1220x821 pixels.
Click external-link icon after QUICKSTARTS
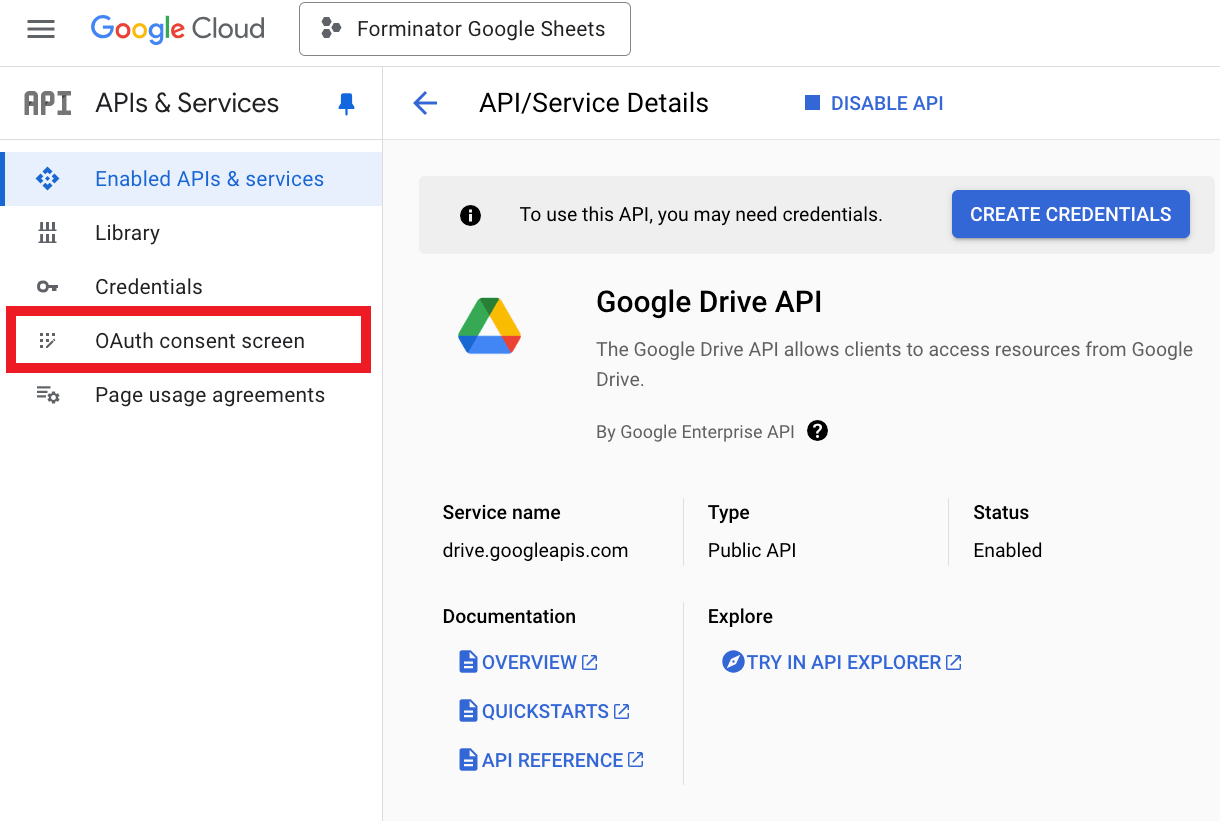tap(622, 711)
